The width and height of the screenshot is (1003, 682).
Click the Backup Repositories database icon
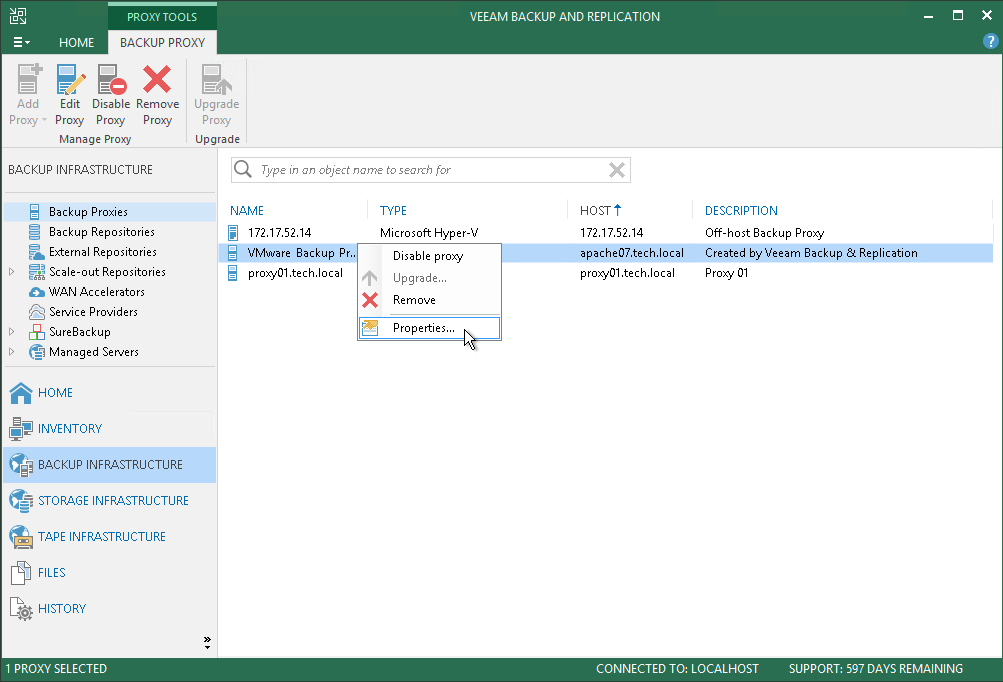[x=35, y=232]
